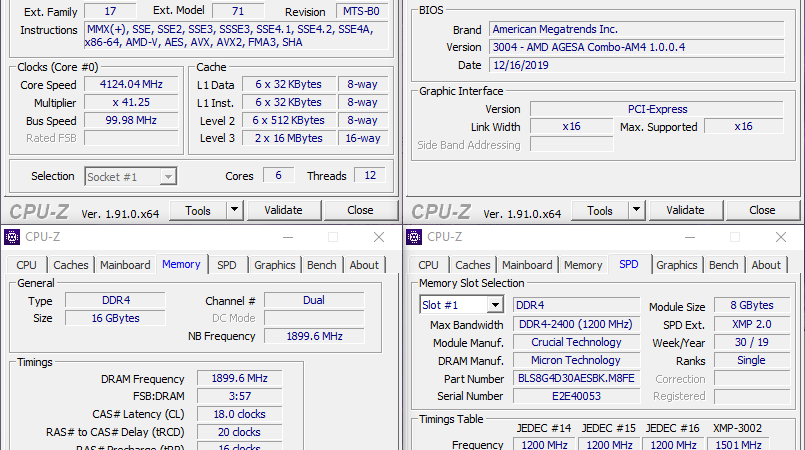Screen dimensions: 805x450
Task: Click the Module Size 8 GBytes value
Action: point(752,305)
